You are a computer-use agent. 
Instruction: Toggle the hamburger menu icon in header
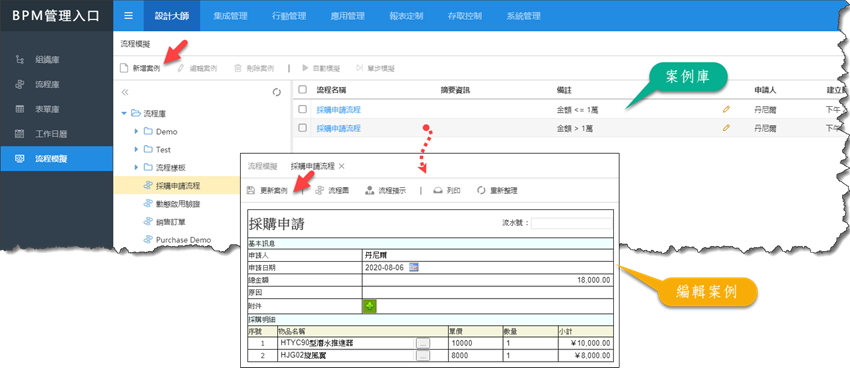(x=128, y=16)
